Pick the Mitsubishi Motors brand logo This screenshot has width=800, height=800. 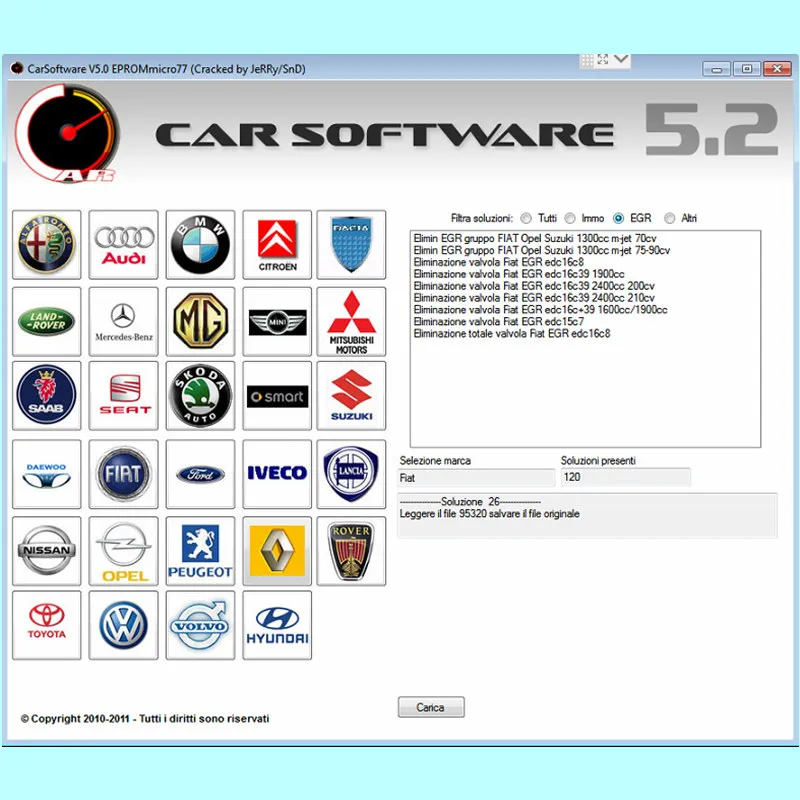coord(351,321)
